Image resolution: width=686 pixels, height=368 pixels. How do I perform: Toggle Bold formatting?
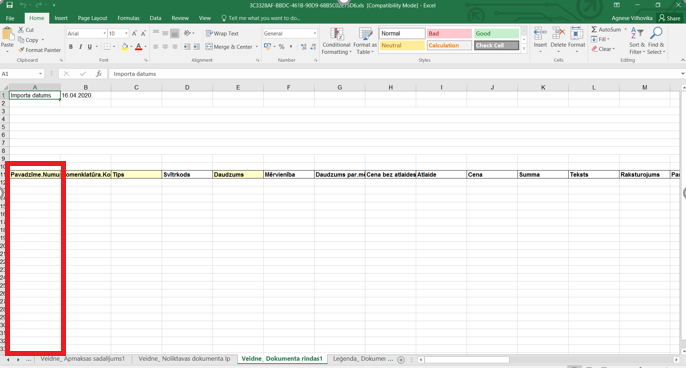click(71, 47)
